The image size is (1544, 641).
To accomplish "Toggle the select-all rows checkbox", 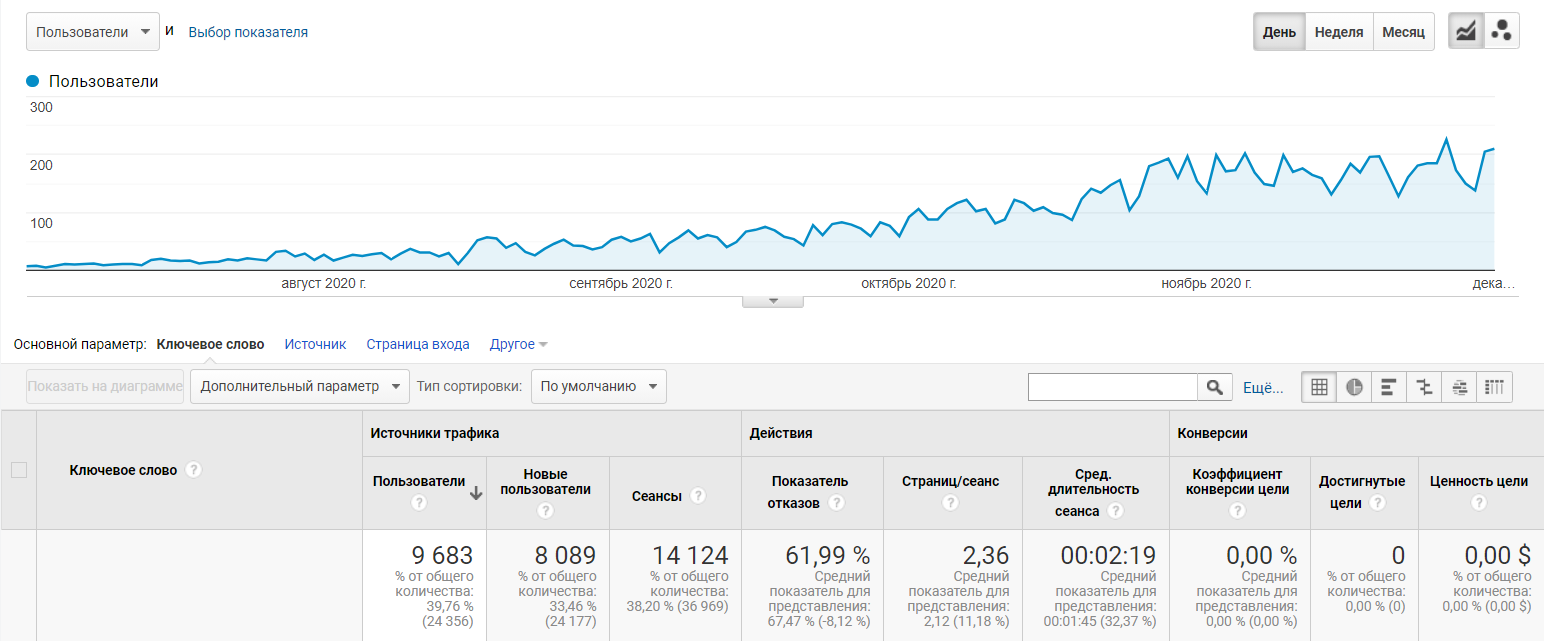I will (x=18, y=470).
